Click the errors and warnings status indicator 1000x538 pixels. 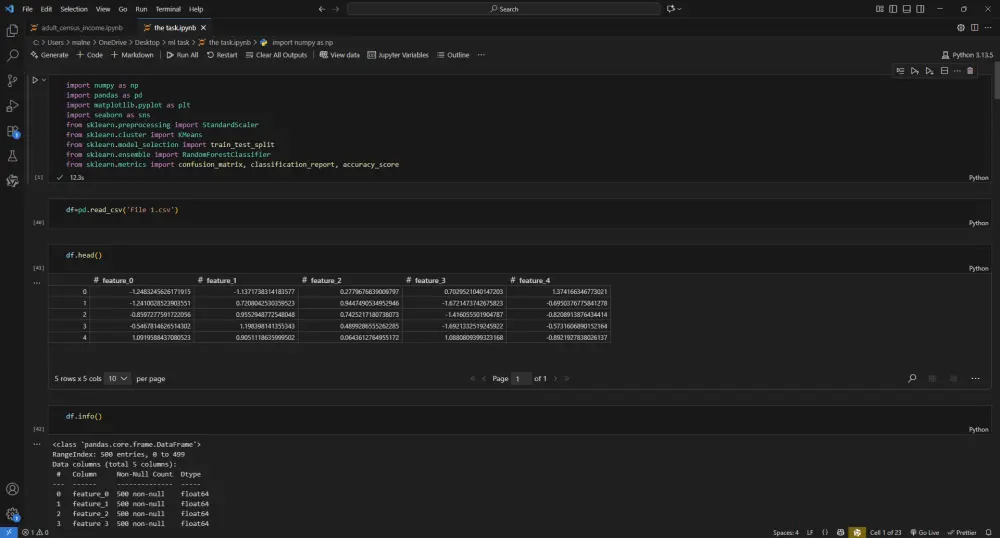pos(35,532)
